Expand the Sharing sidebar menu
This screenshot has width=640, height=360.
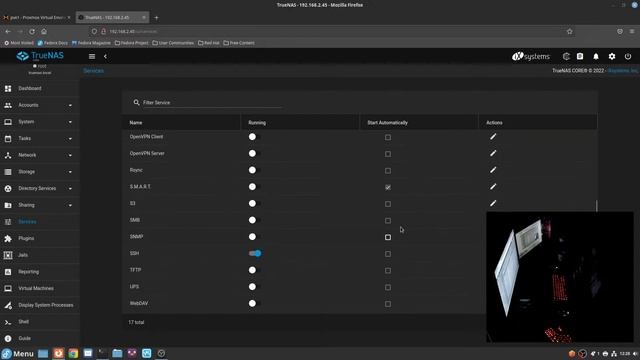(39, 205)
